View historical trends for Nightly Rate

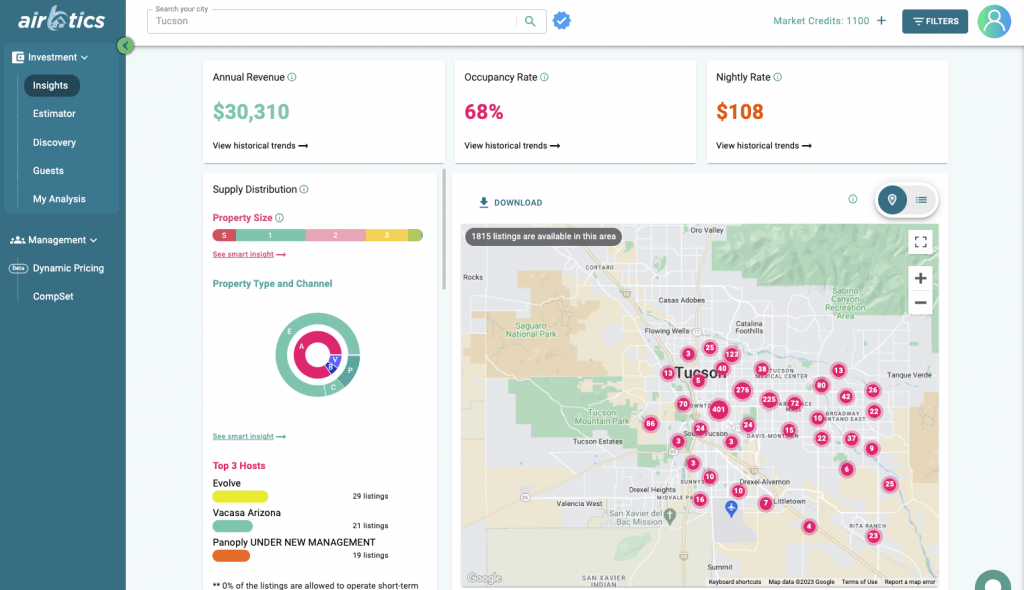pos(762,145)
